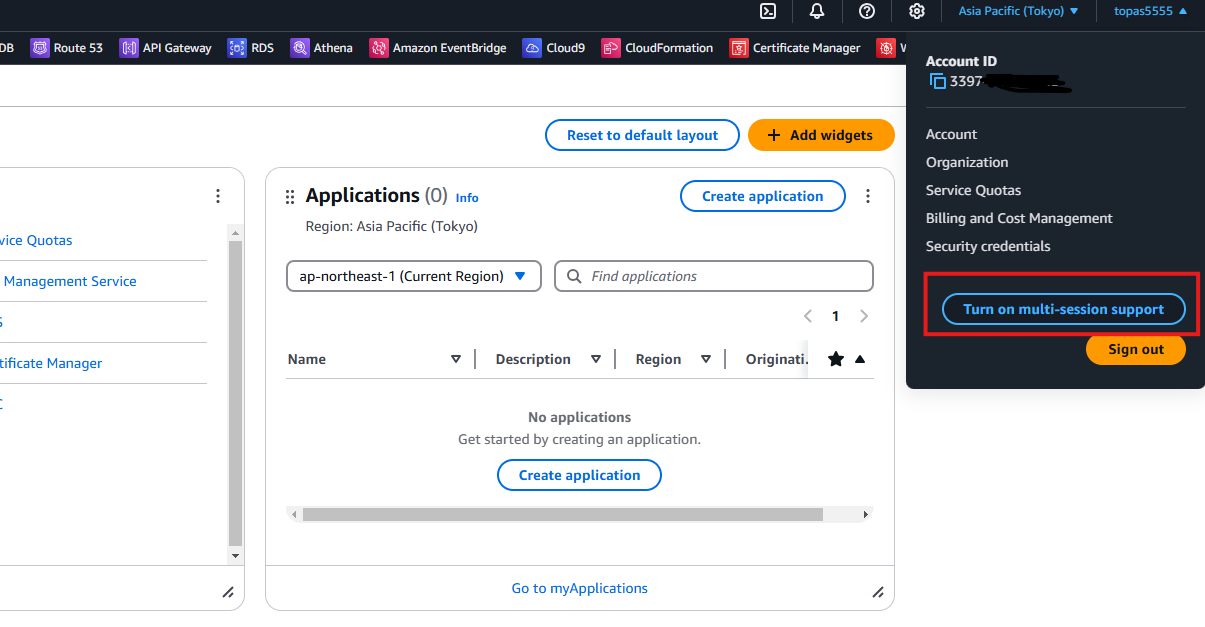Open Billing and Cost Management
Screen dimensions: 1205x627
[x=1019, y=218]
